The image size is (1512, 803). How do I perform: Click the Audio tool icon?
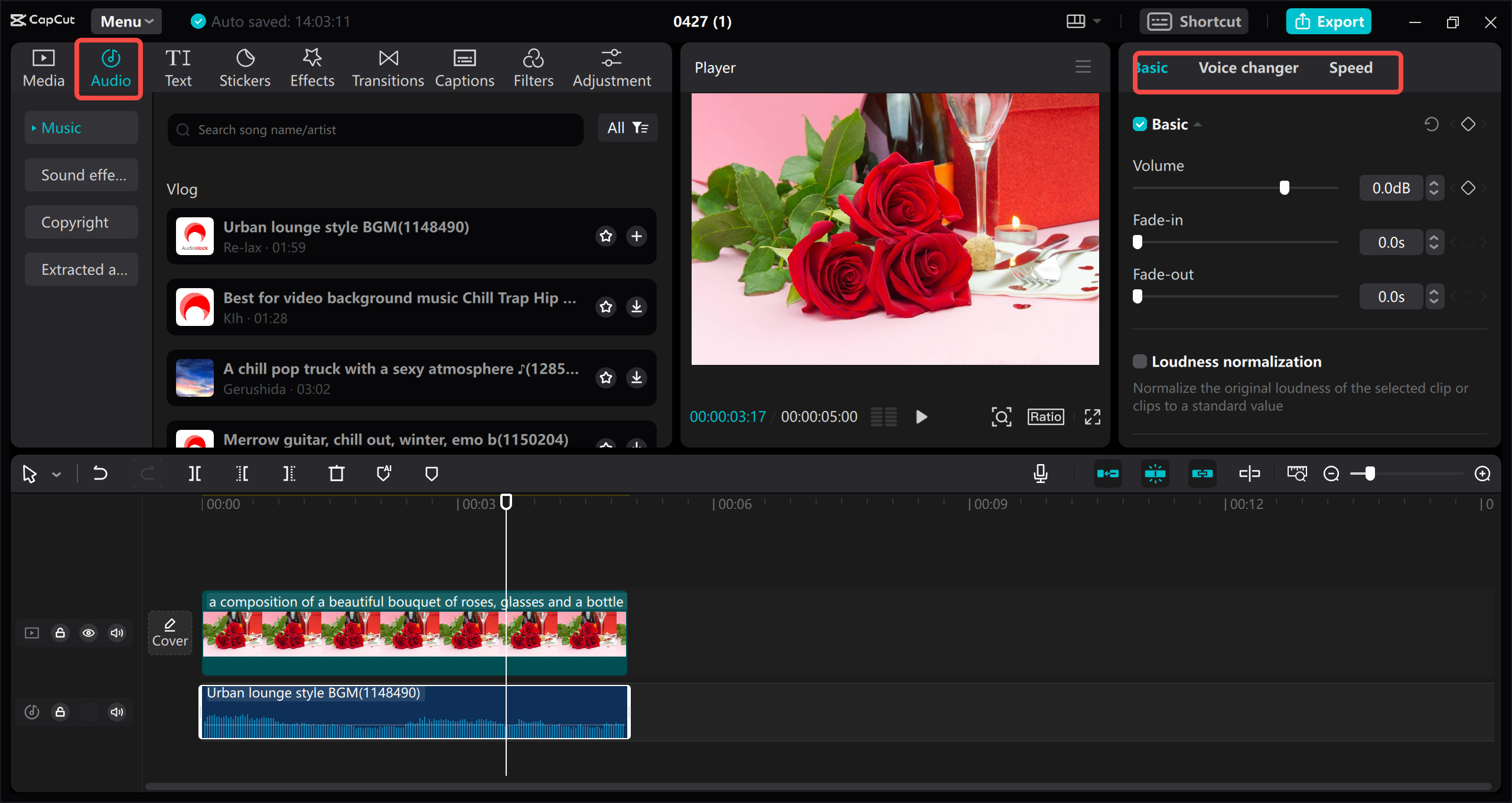coord(110,67)
